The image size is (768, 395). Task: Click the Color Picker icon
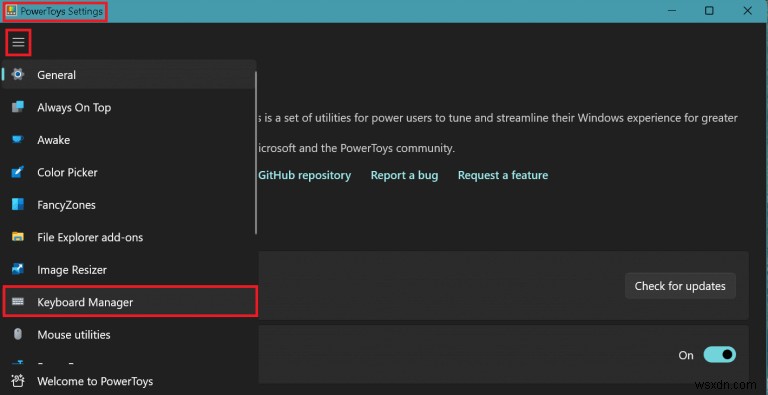click(18, 172)
